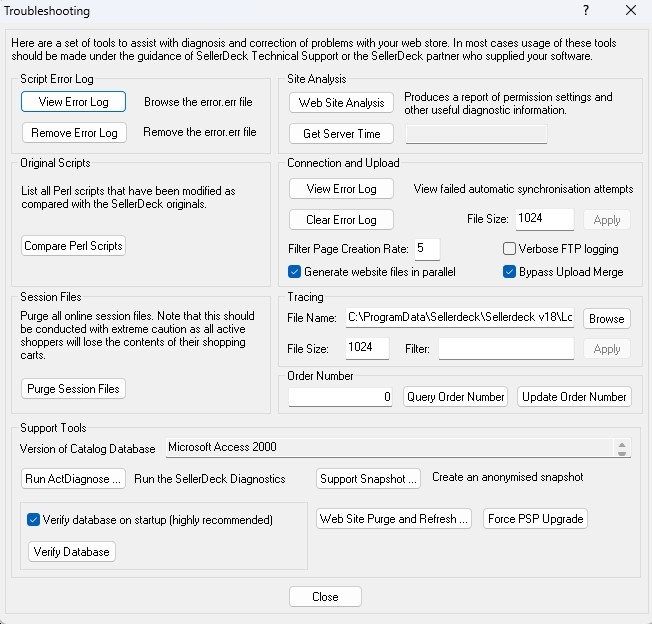Click the Filter Page Creation Rate field

pyautogui.click(x=426, y=249)
